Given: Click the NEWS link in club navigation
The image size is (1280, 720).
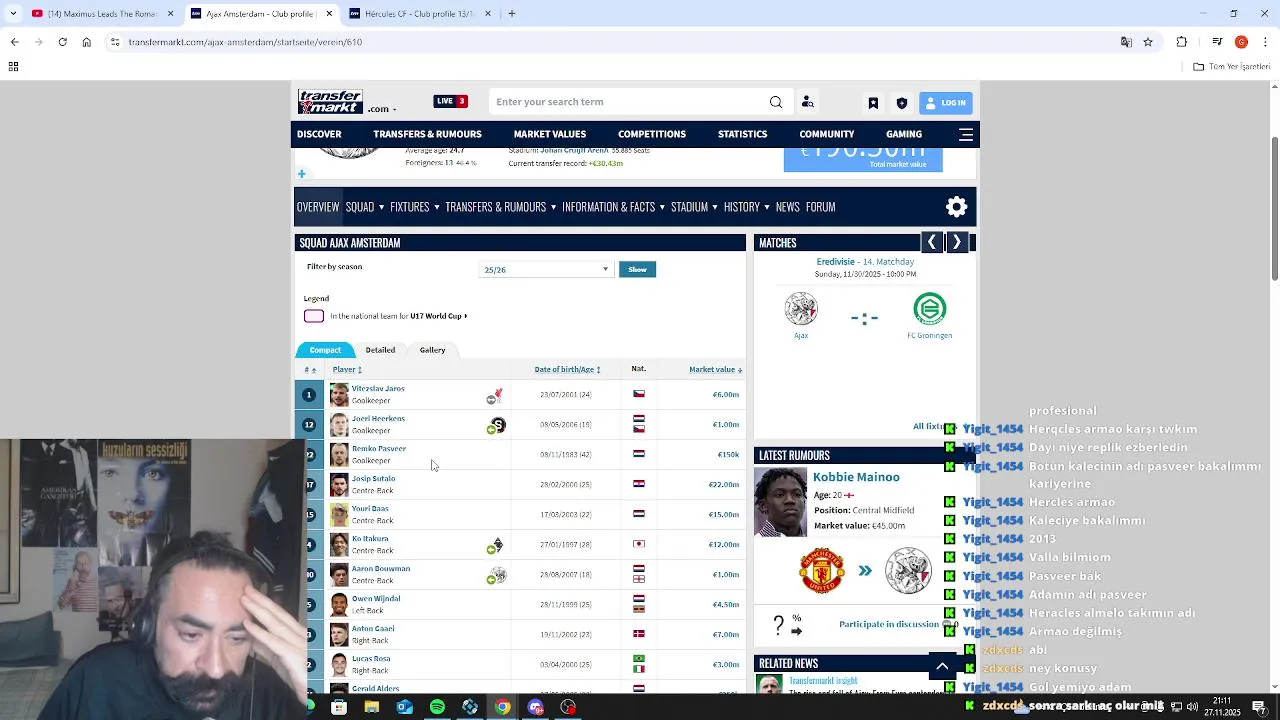Looking at the screenshot, I should tap(788, 207).
